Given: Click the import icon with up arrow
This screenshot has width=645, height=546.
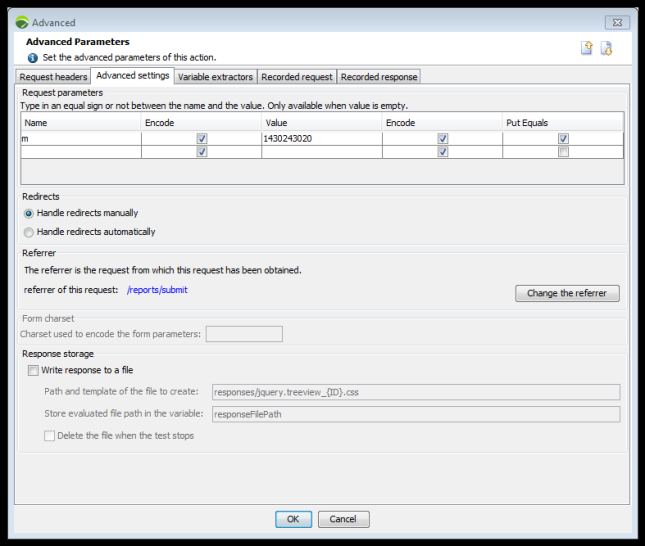Looking at the screenshot, I should pos(587,48).
